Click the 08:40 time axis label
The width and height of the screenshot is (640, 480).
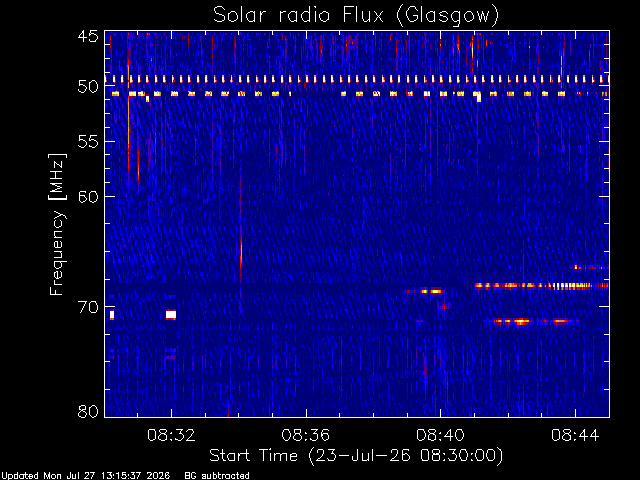[440, 435]
